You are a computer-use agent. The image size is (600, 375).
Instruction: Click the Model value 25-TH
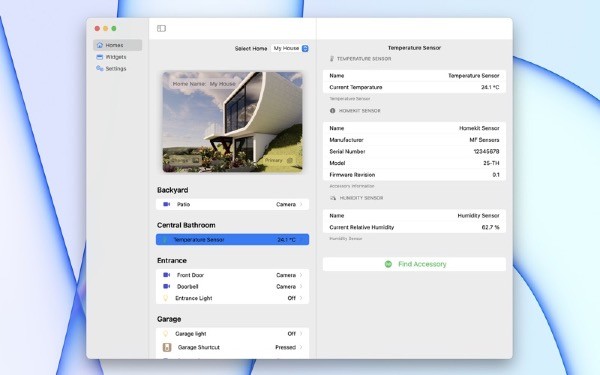click(491, 163)
